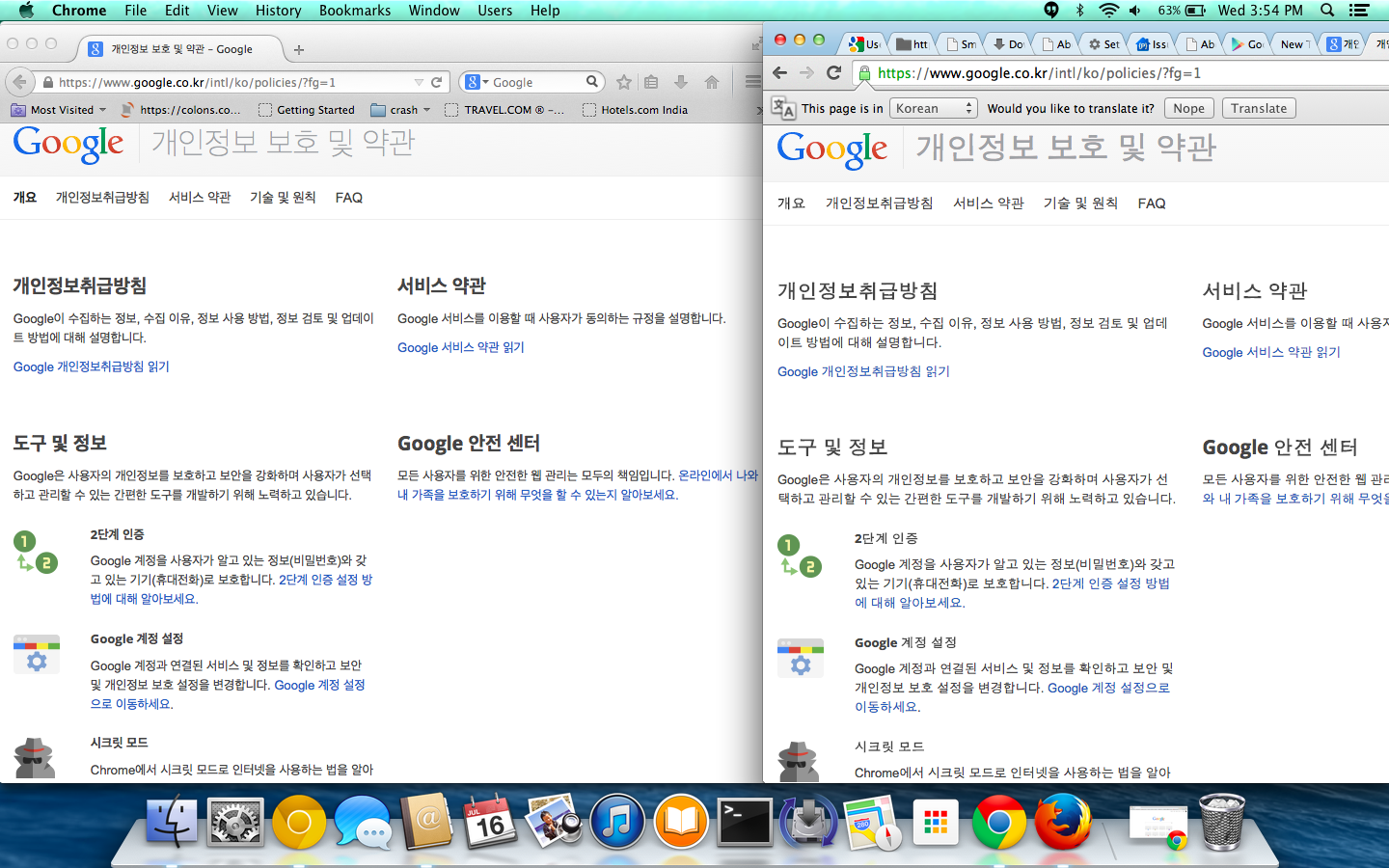Decline translation with the Nope button
This screenshot has height=868, width=1389.
click(x=1188, y=109)
